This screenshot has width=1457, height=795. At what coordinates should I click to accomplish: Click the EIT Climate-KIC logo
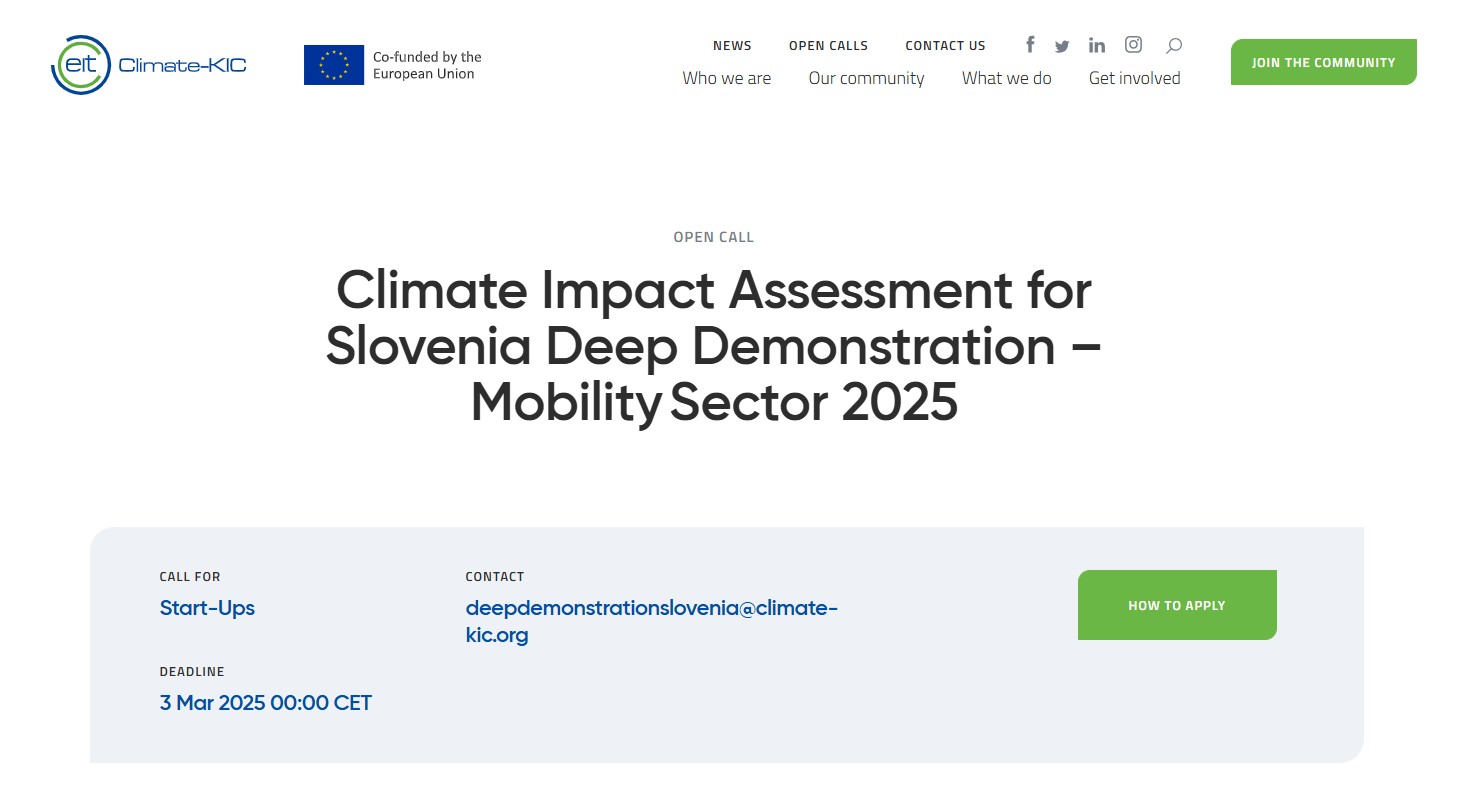tap(148, 65)
